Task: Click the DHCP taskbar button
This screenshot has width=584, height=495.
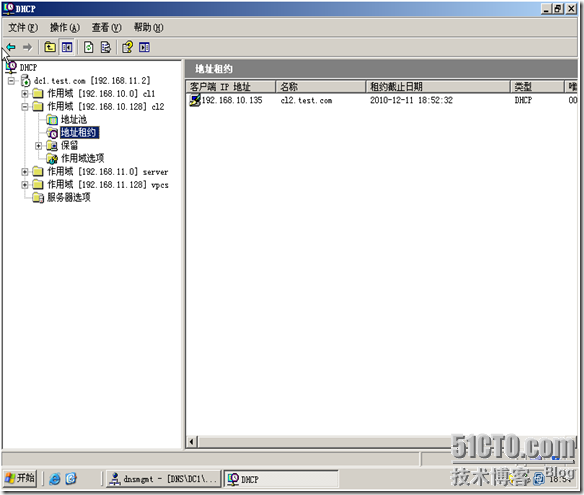Action: click(x=282, y=479)
